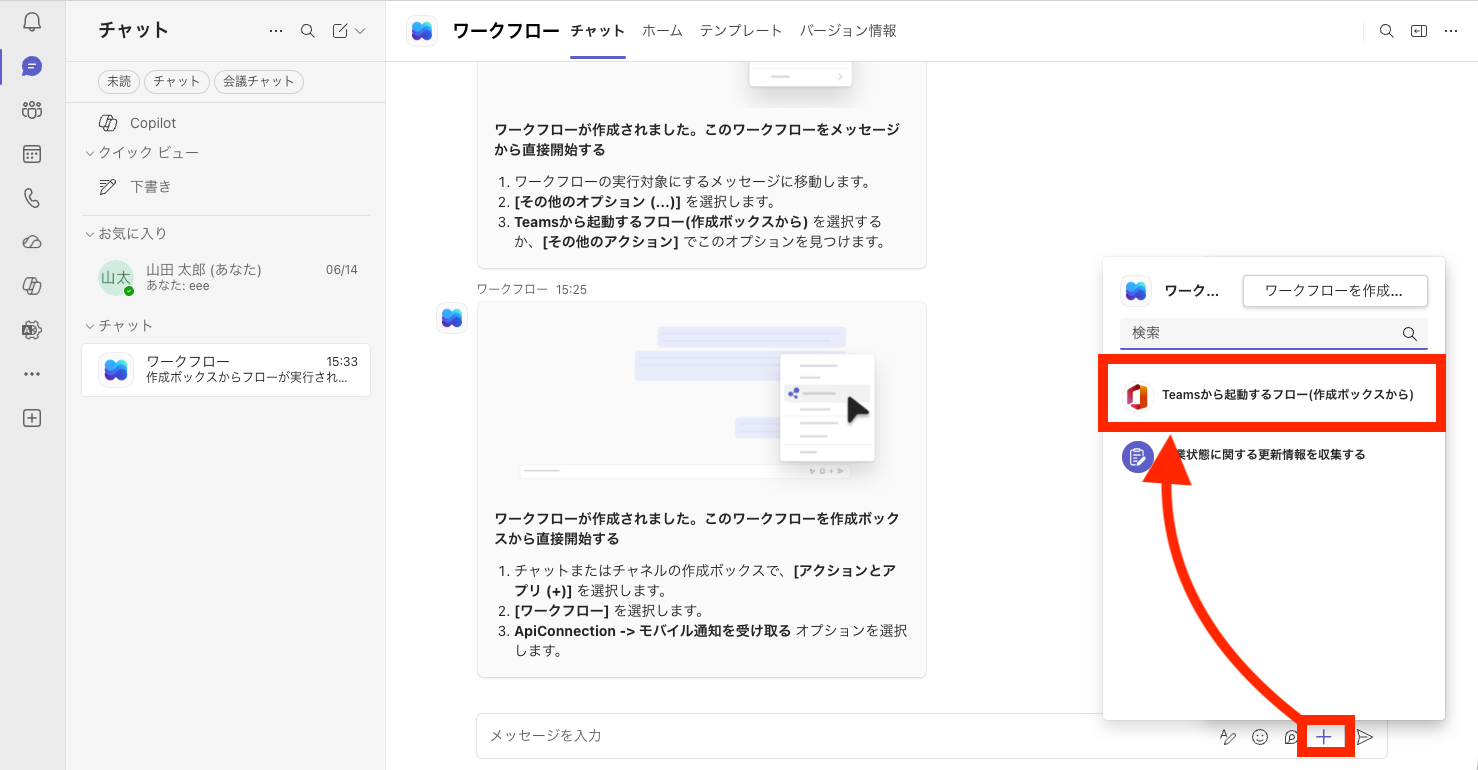Click ワークフローを作成... button
The image size is (1478, 770).
(1334, 291)
